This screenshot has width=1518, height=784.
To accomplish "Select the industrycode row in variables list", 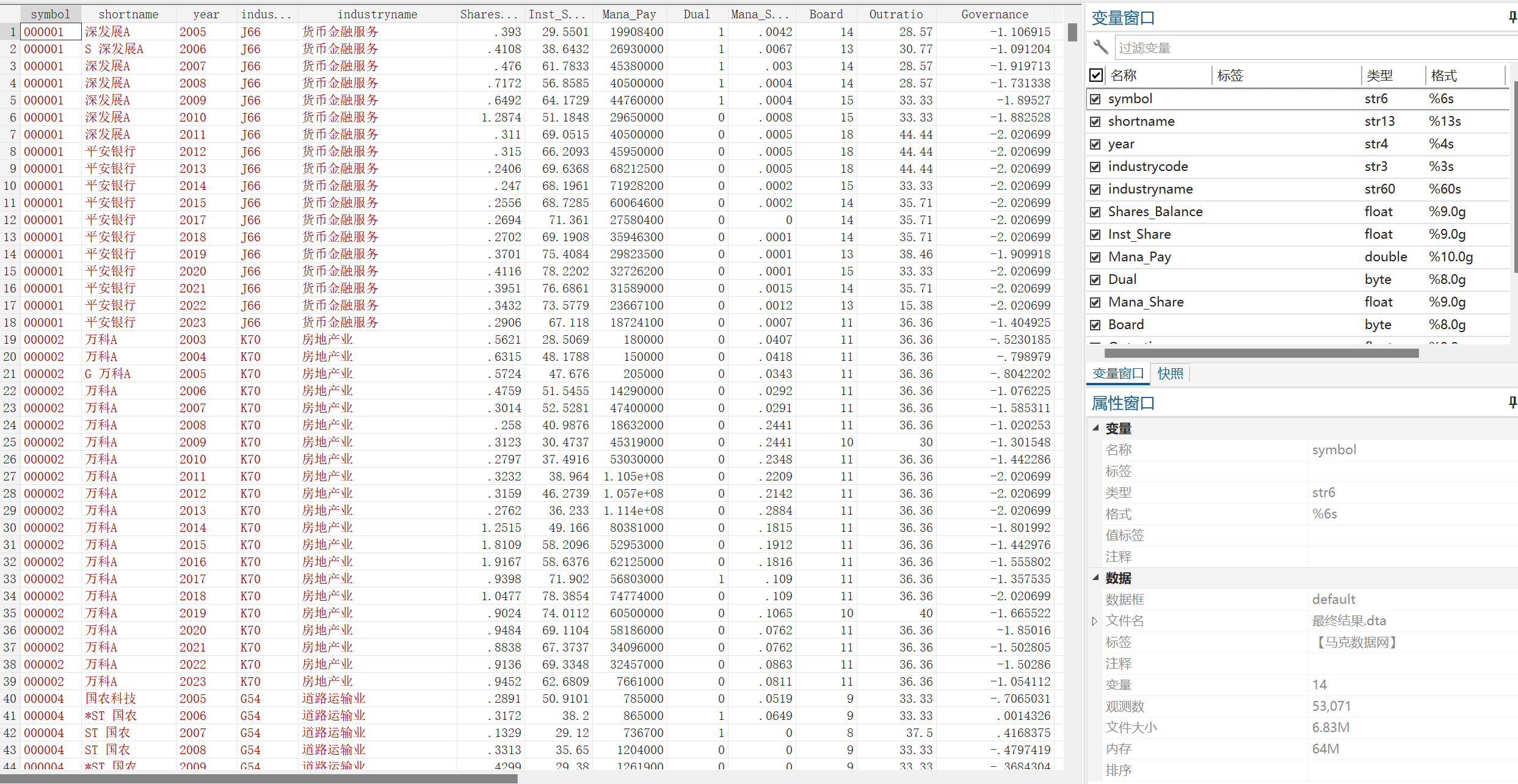I will point(1148,167).
